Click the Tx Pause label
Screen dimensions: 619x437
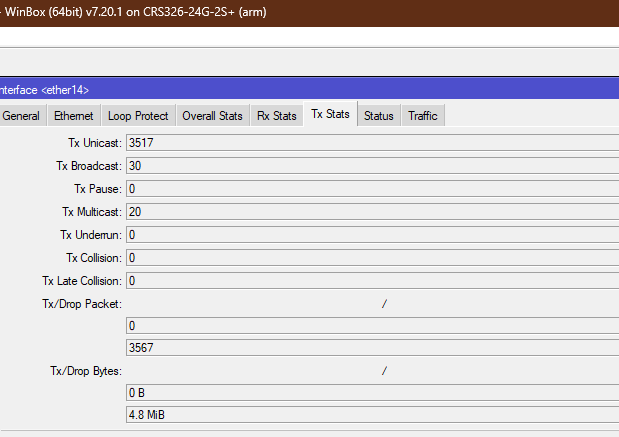98,189
